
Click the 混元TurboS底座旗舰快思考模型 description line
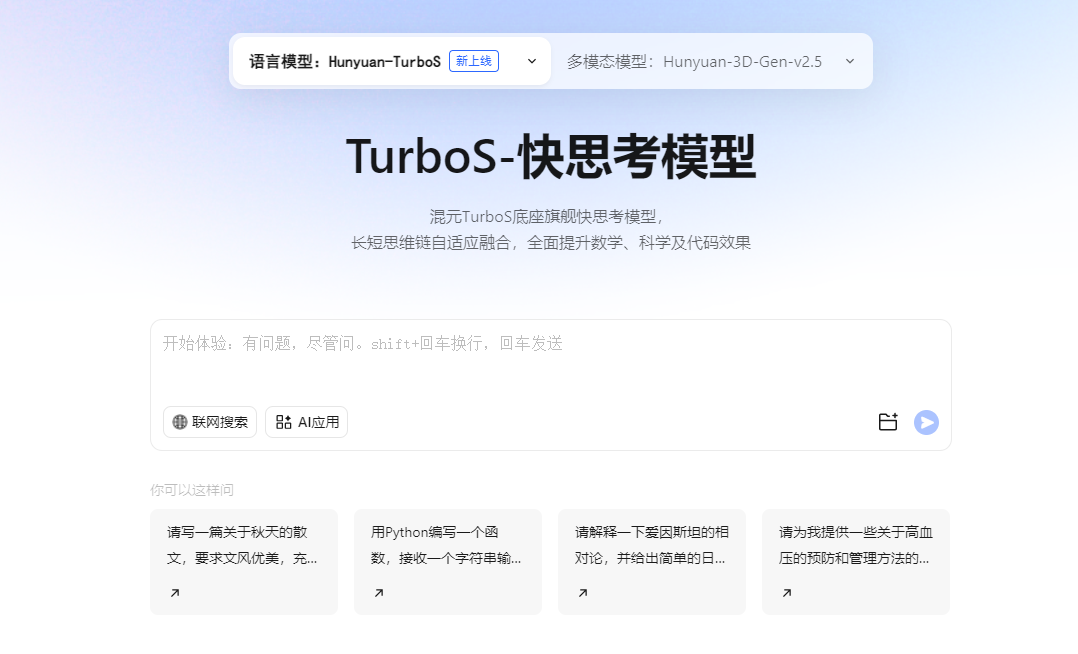tap(547, 217)
